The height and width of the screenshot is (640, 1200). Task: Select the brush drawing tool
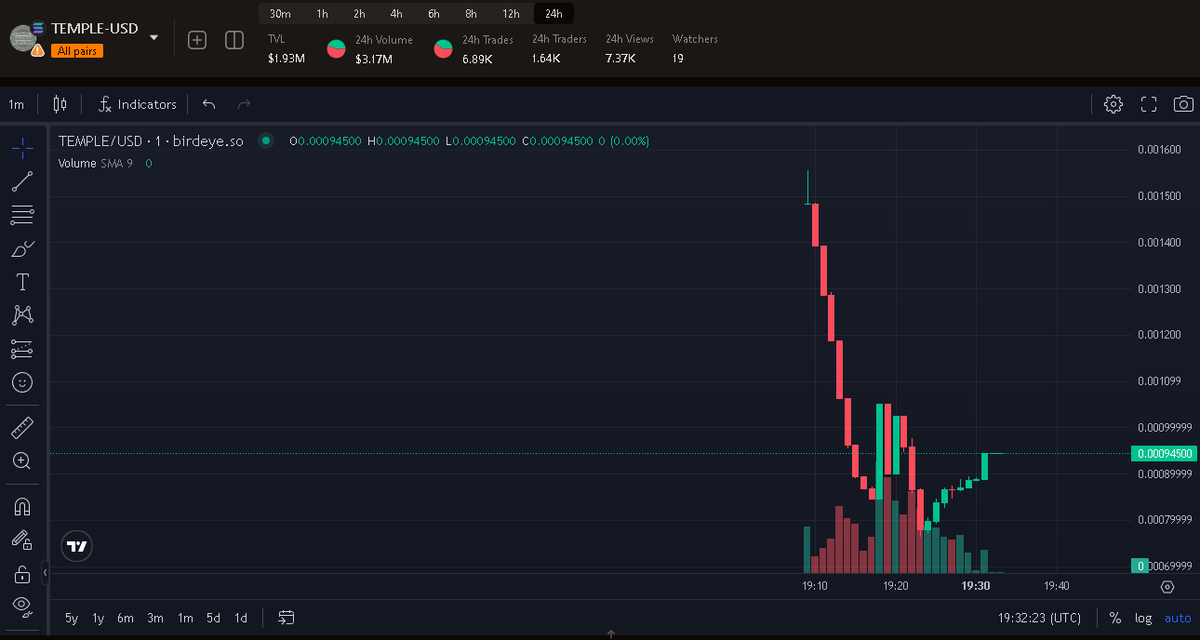click(x=22, y=248)
